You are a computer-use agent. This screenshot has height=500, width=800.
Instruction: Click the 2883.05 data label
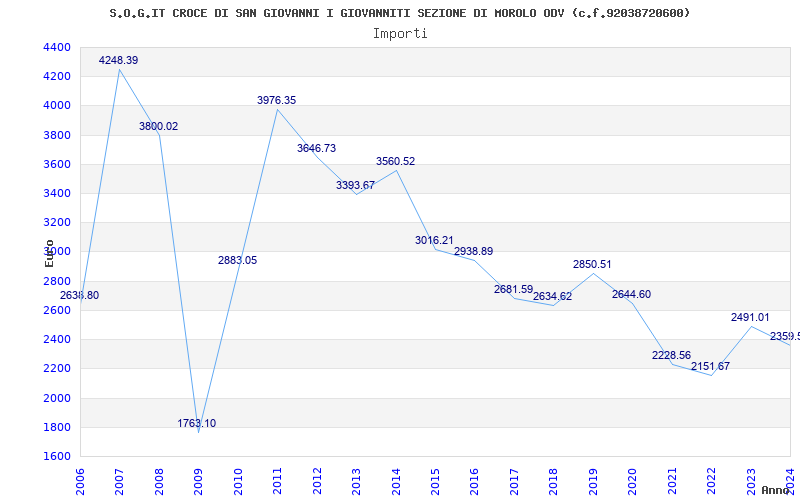click(238, 260)
